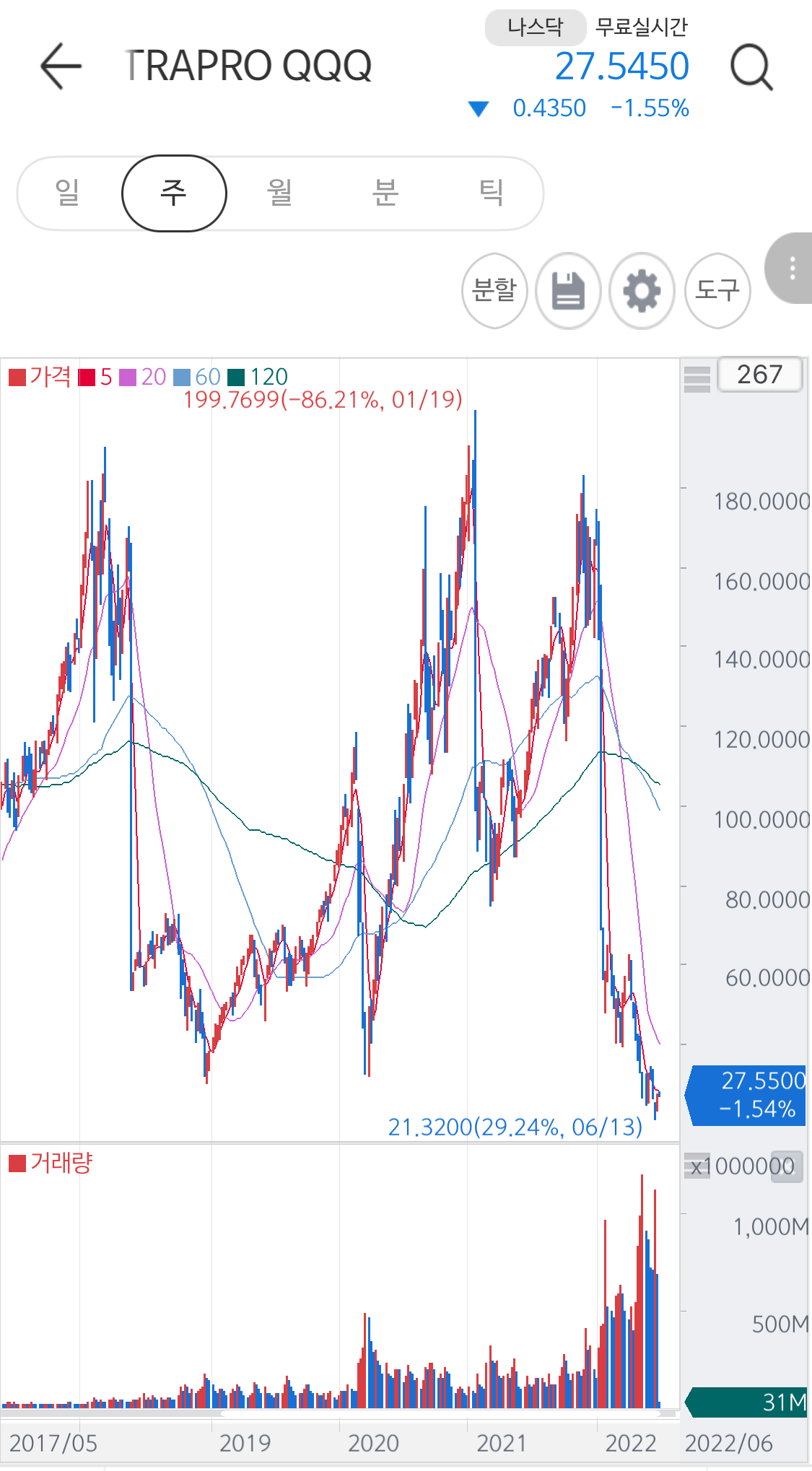
Task: Select the 일 (daily) chart tab
Action: 67,193
